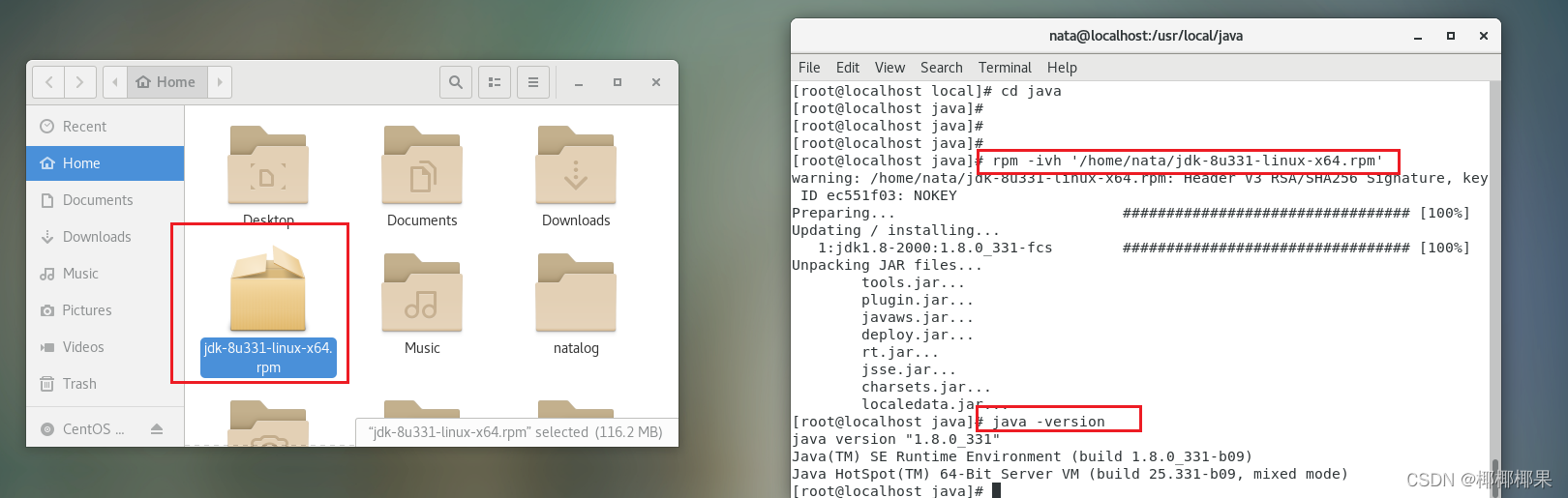Select the jdk-8u331-linux-x64.rpm package icon

click(x=268, y=288)
